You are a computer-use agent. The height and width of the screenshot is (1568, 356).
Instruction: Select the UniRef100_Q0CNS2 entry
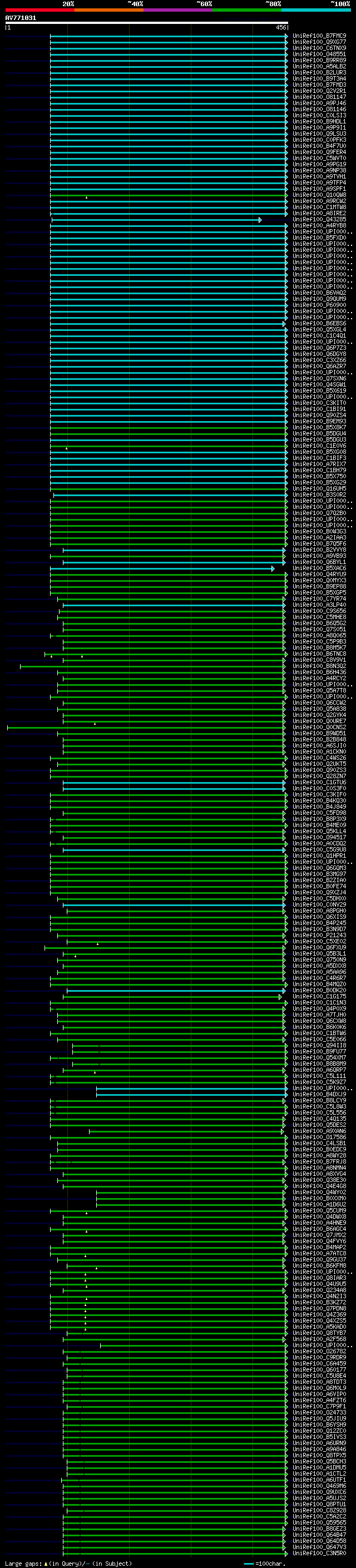point(319,727)
